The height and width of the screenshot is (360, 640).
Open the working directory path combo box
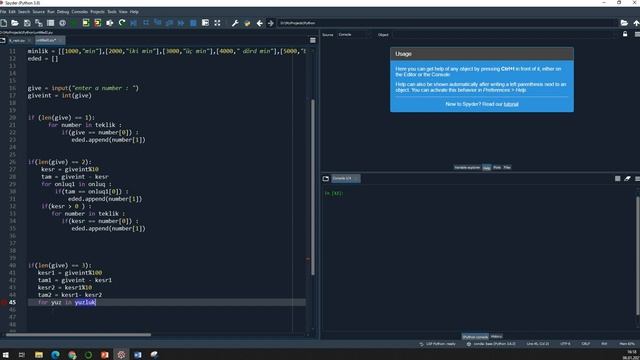click(447, 23)
